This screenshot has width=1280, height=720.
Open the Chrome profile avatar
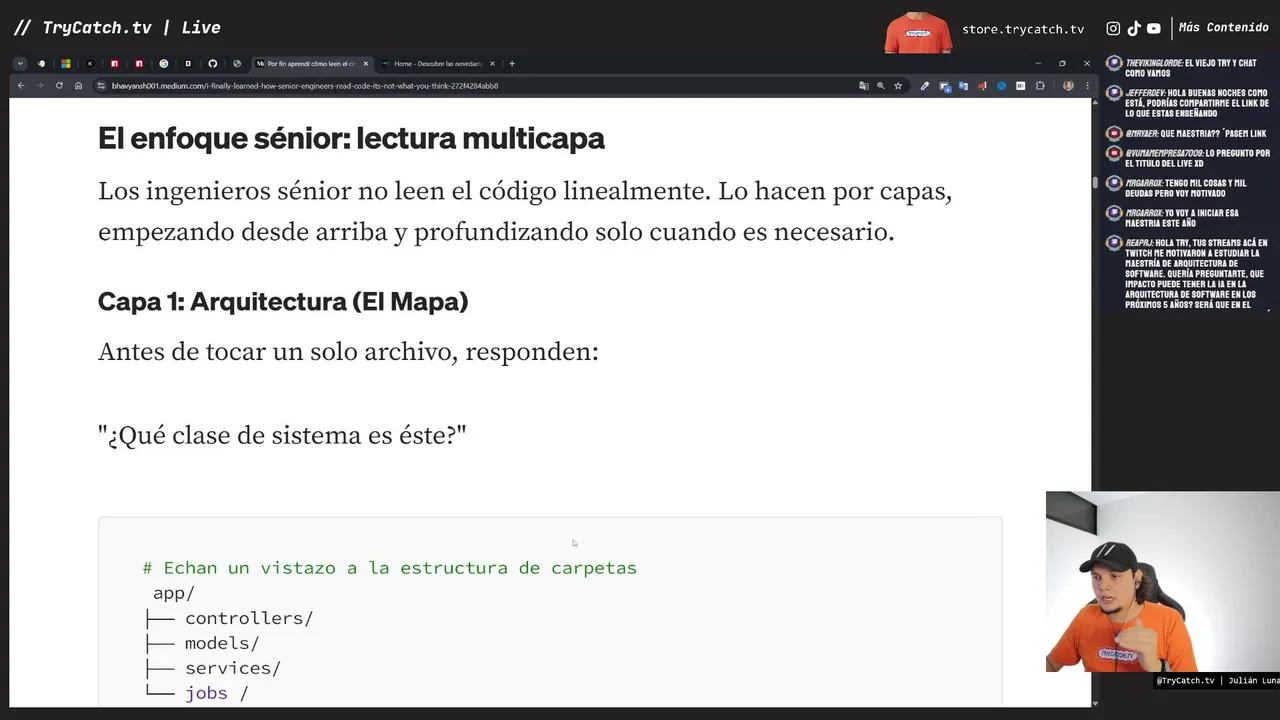coord(1068,86)
